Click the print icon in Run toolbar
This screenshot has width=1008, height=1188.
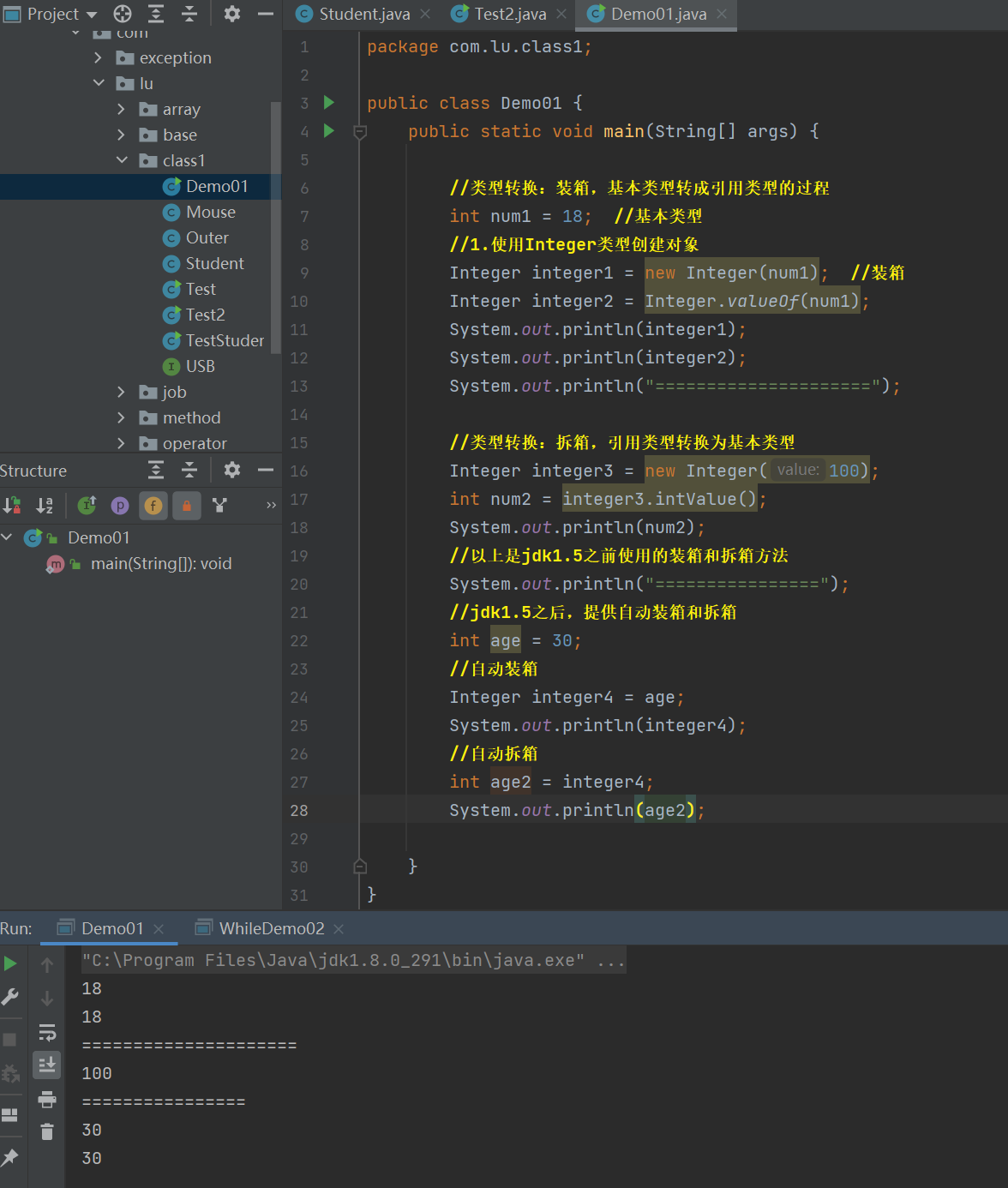[47, 1099]
